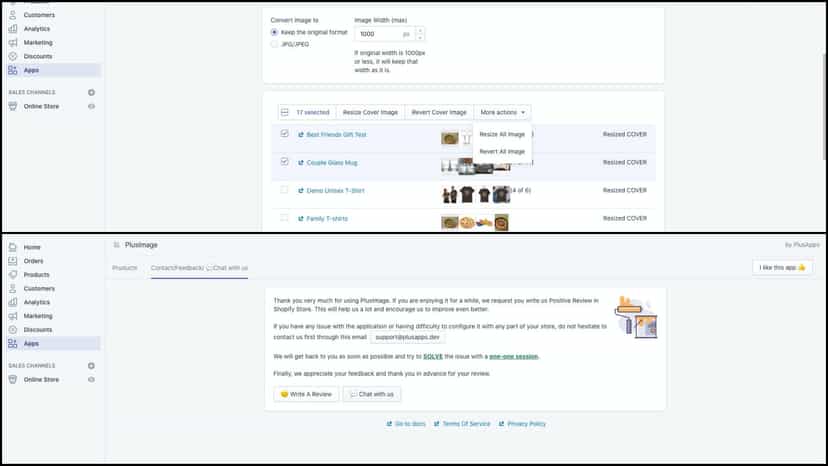
Task: Increase image width with stepper arrow
Action: (x=420, y=31)
